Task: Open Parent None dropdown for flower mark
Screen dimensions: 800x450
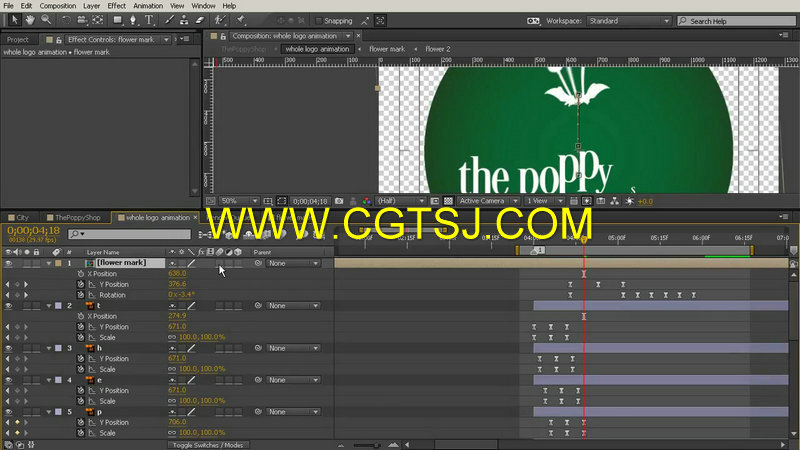Action: pyautogui.click(x=293, y=263)
